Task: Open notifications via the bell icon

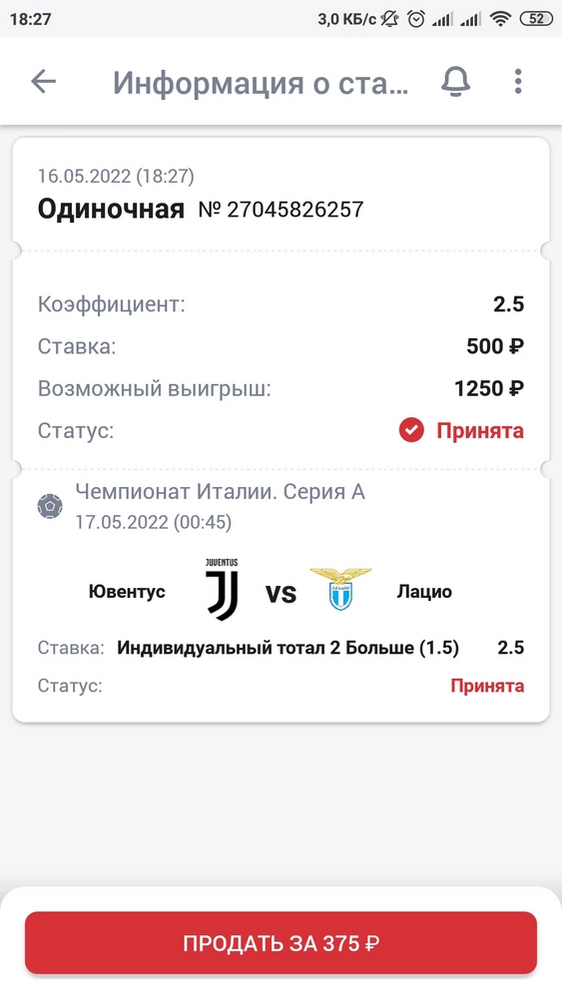Action: coord(456,82)
